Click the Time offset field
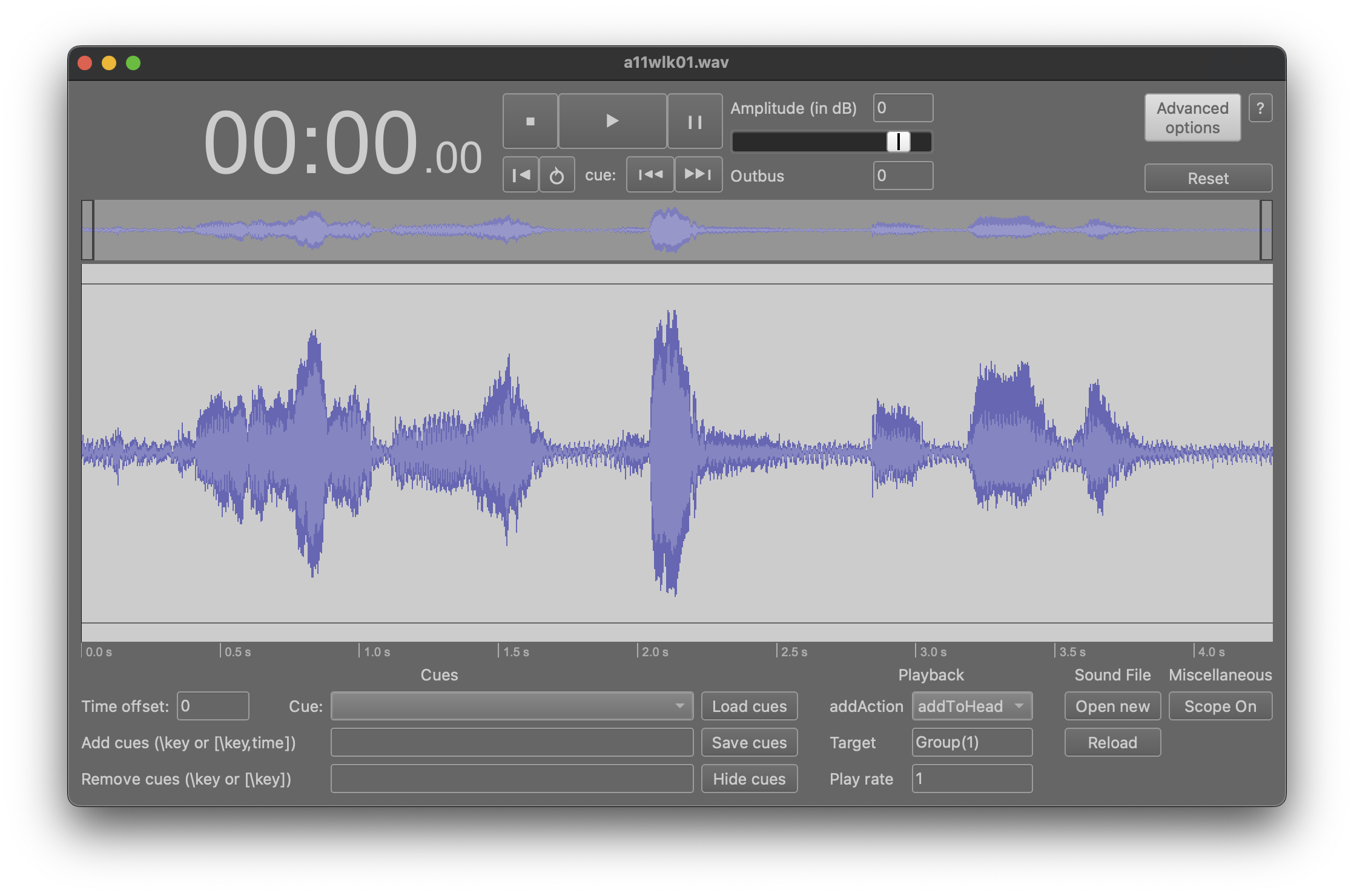This screenshot has height=896, width=1354. click(213, 707)
